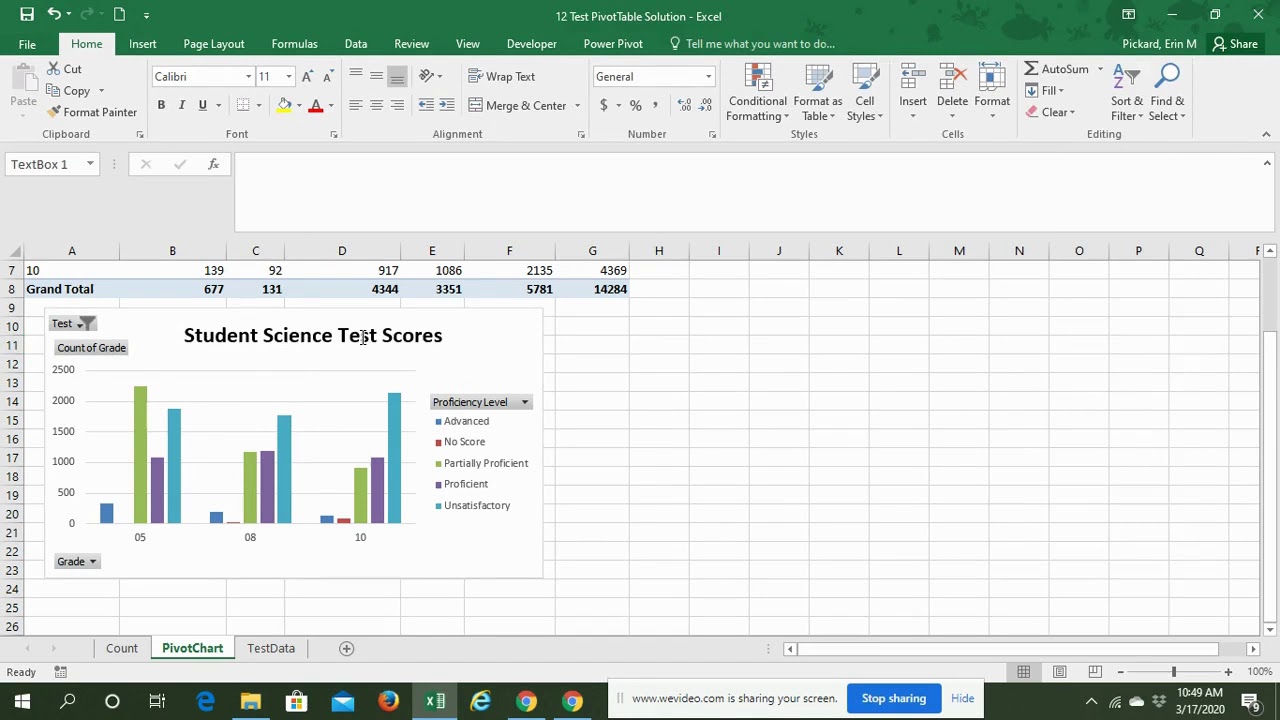1280x720 pixels.
Task: Apply percent style
Action: [x=635, y=105]
